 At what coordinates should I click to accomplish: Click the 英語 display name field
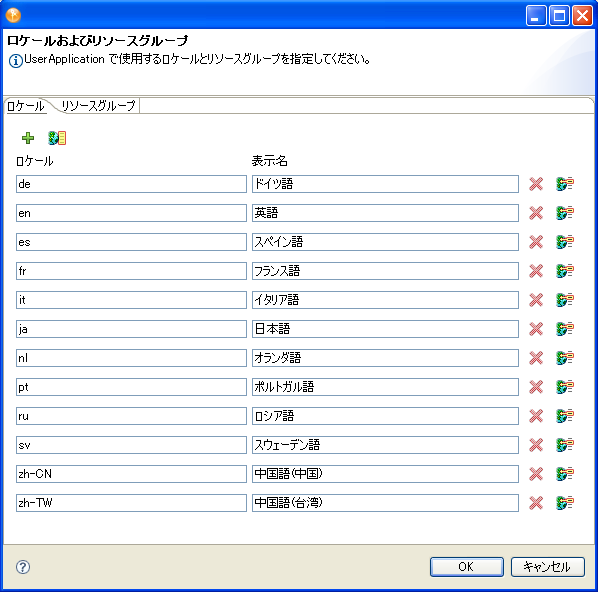(x=385, y=213)
